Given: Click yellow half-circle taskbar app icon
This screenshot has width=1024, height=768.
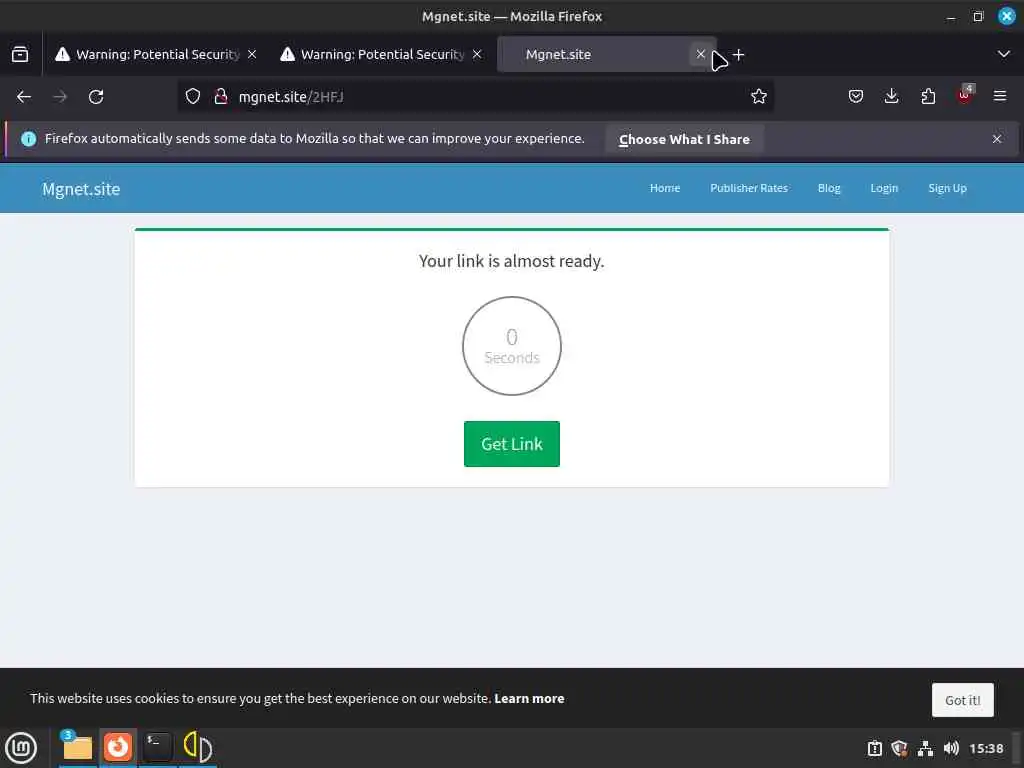Looking at the screenshot, I should coord(197,747).
